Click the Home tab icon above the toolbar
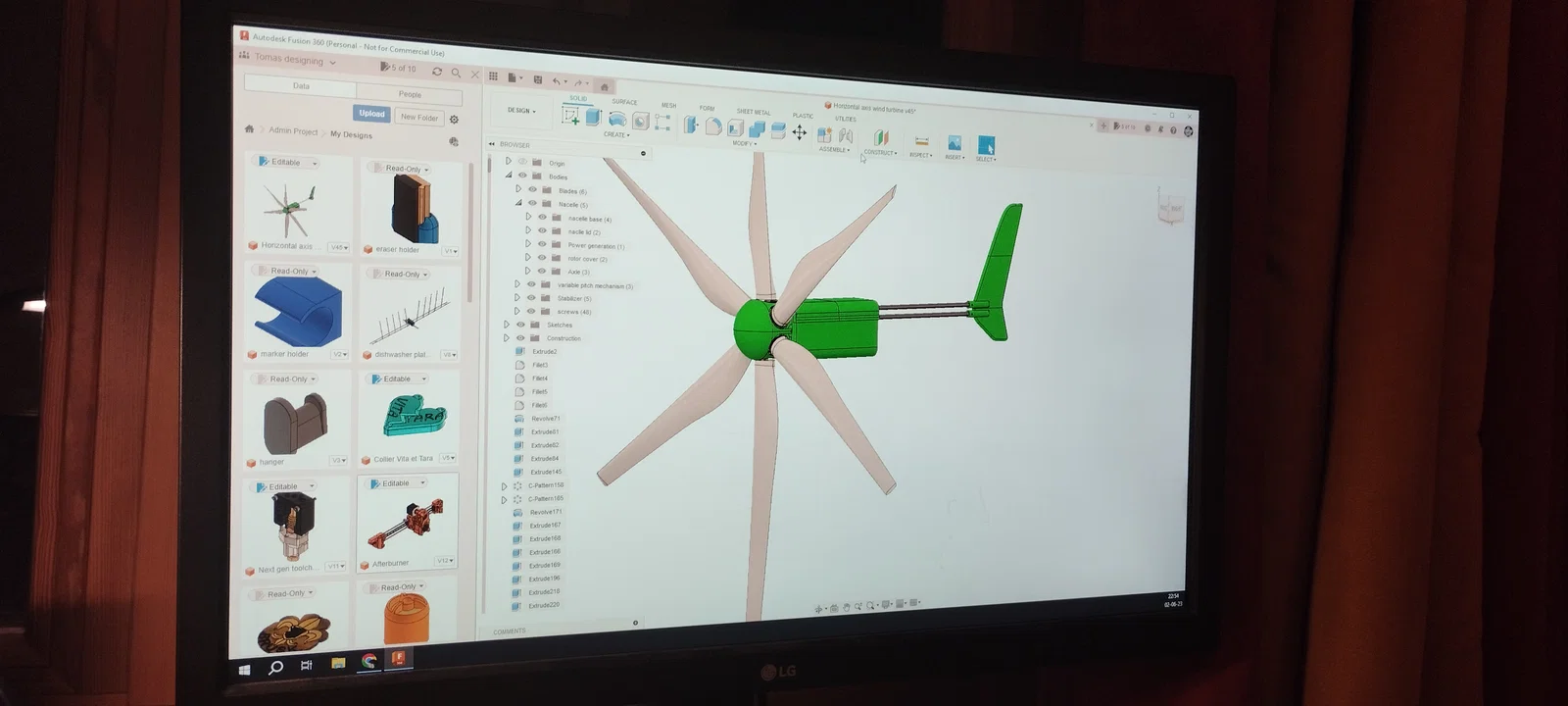This screenshot has height=706, width=1568. tap(604, 86)
